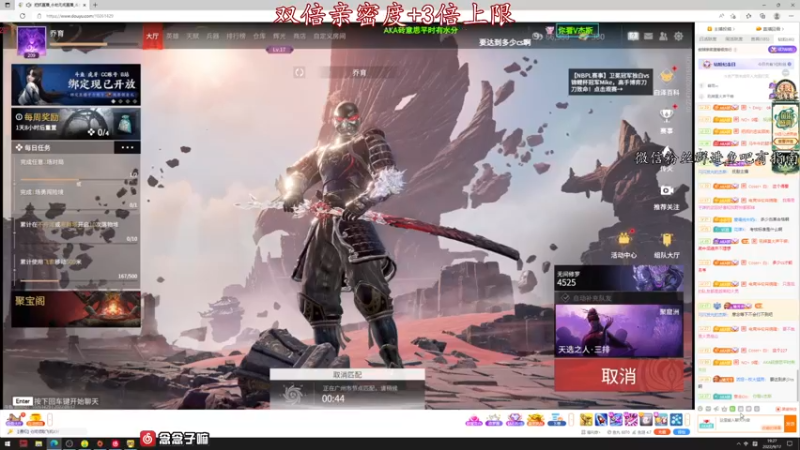This screenshot has width=800, height=450.
Task: Select the 天选之人·三排 mode card
Action: [619, 330]
